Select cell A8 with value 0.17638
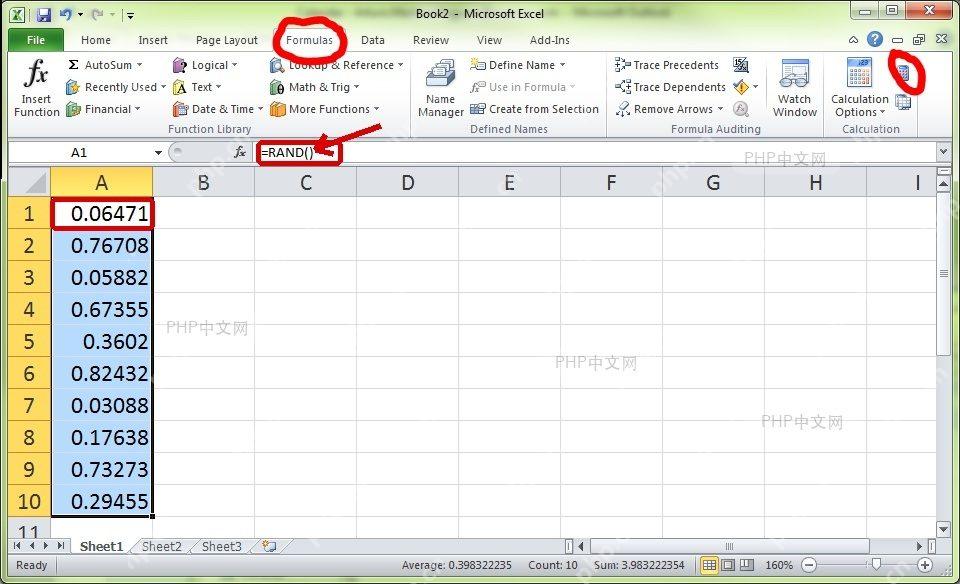The height and width of the screenshot is (584, 960). [x=102, y=437]
